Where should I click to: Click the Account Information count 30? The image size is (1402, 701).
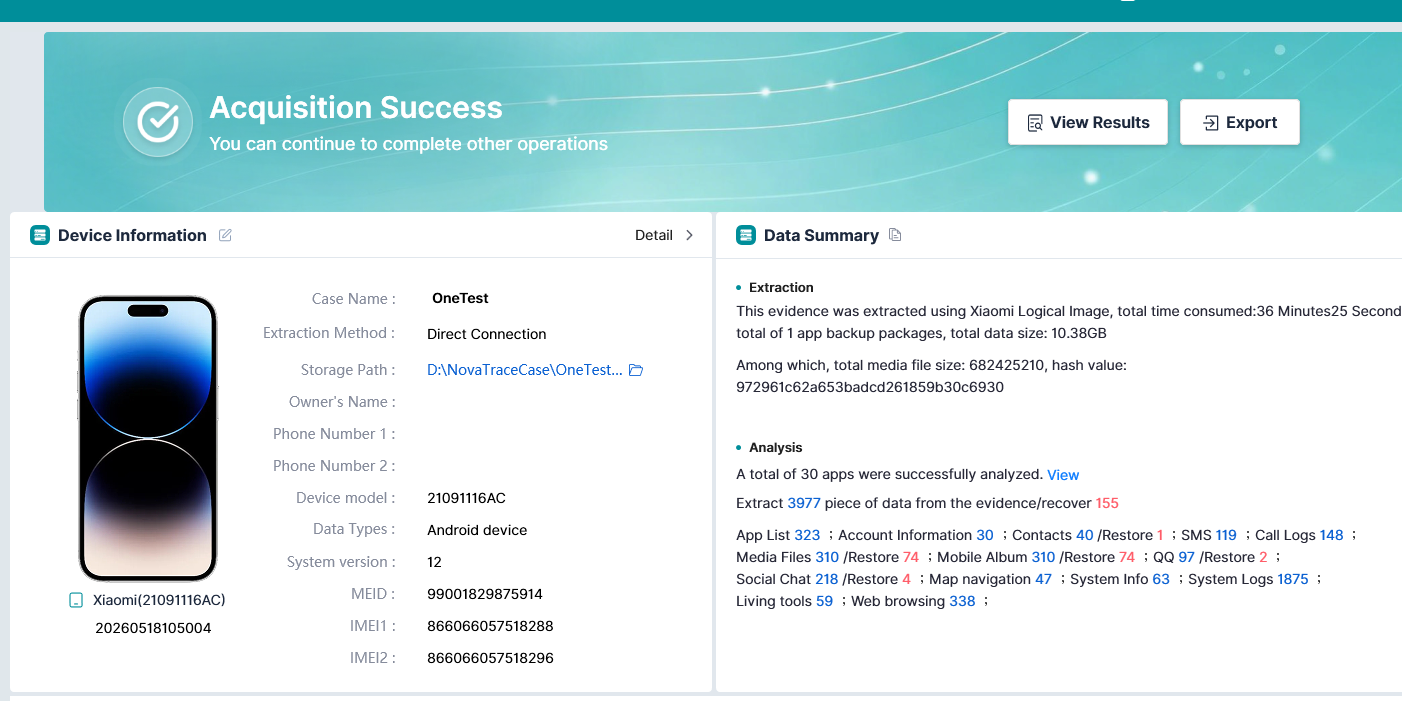(985, 535)
